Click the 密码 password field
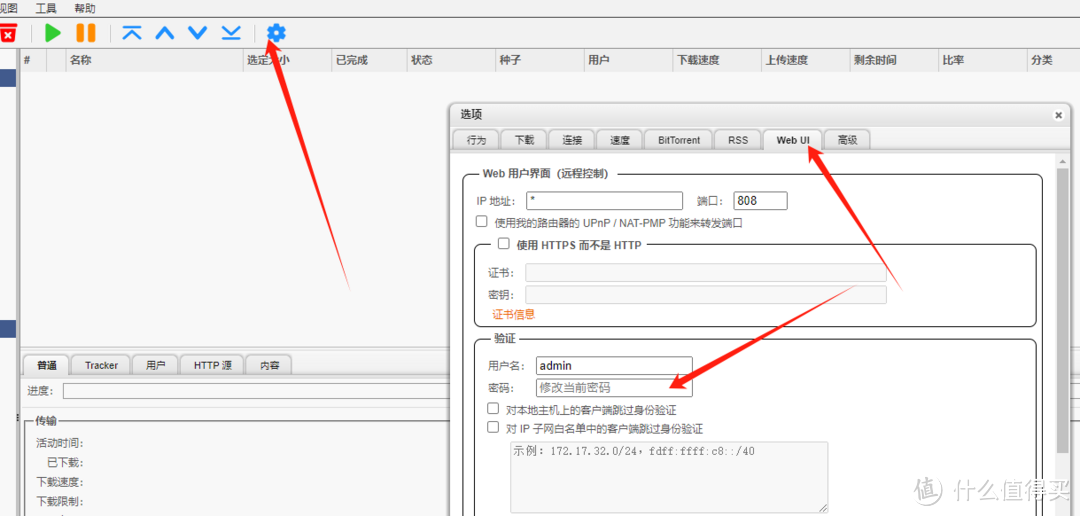 coord(614,388)
